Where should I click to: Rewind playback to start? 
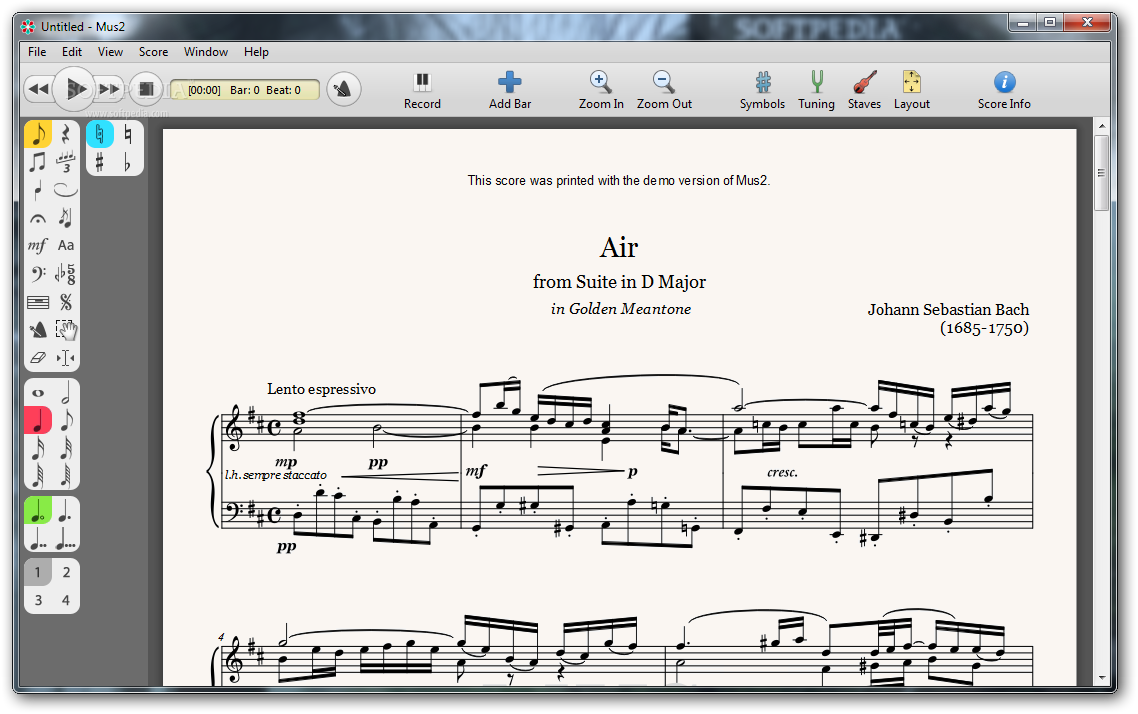tap(39, 89)
